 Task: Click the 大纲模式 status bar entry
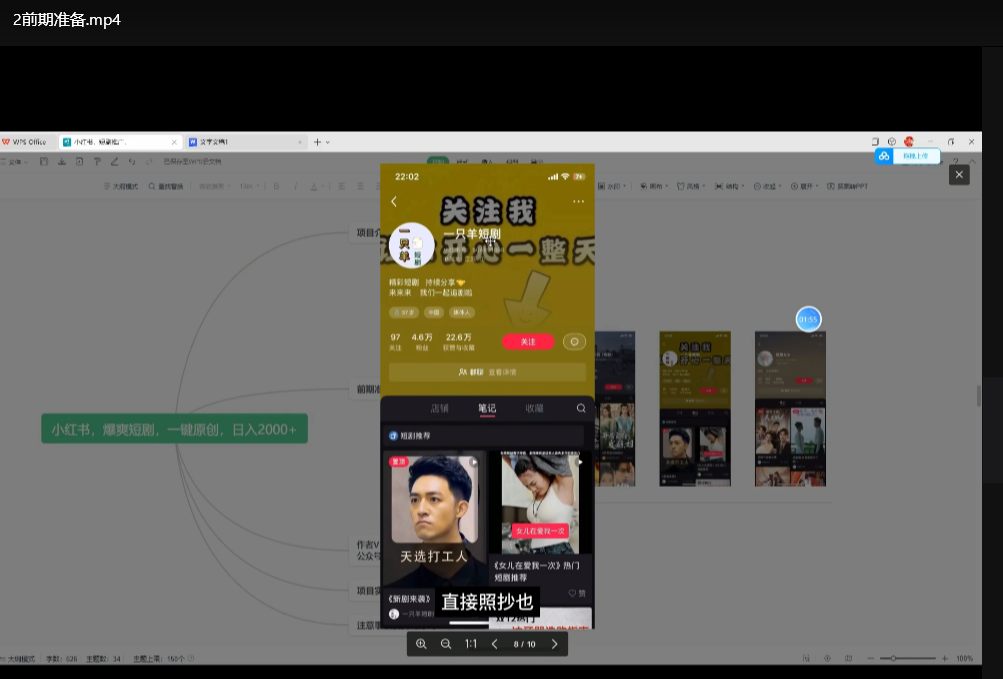[18, 659]
